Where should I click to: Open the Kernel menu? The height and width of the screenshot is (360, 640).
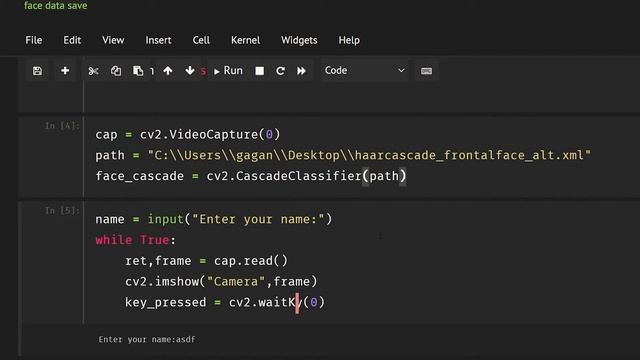[245, 40]
